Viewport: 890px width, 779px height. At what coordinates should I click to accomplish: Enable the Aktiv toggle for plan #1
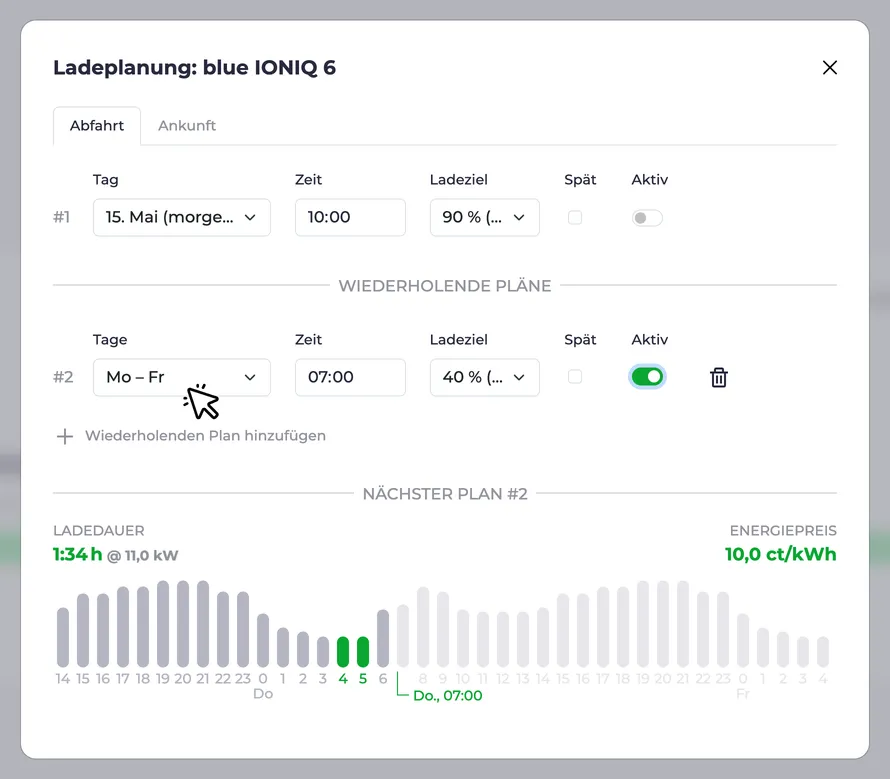click(x=647, y=218)
